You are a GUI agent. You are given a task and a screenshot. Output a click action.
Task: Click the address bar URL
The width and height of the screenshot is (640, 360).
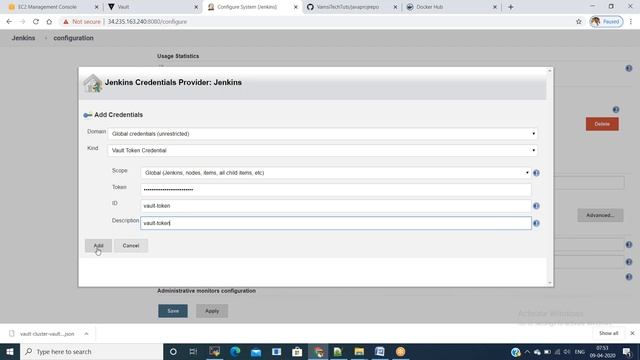[147, 22]
